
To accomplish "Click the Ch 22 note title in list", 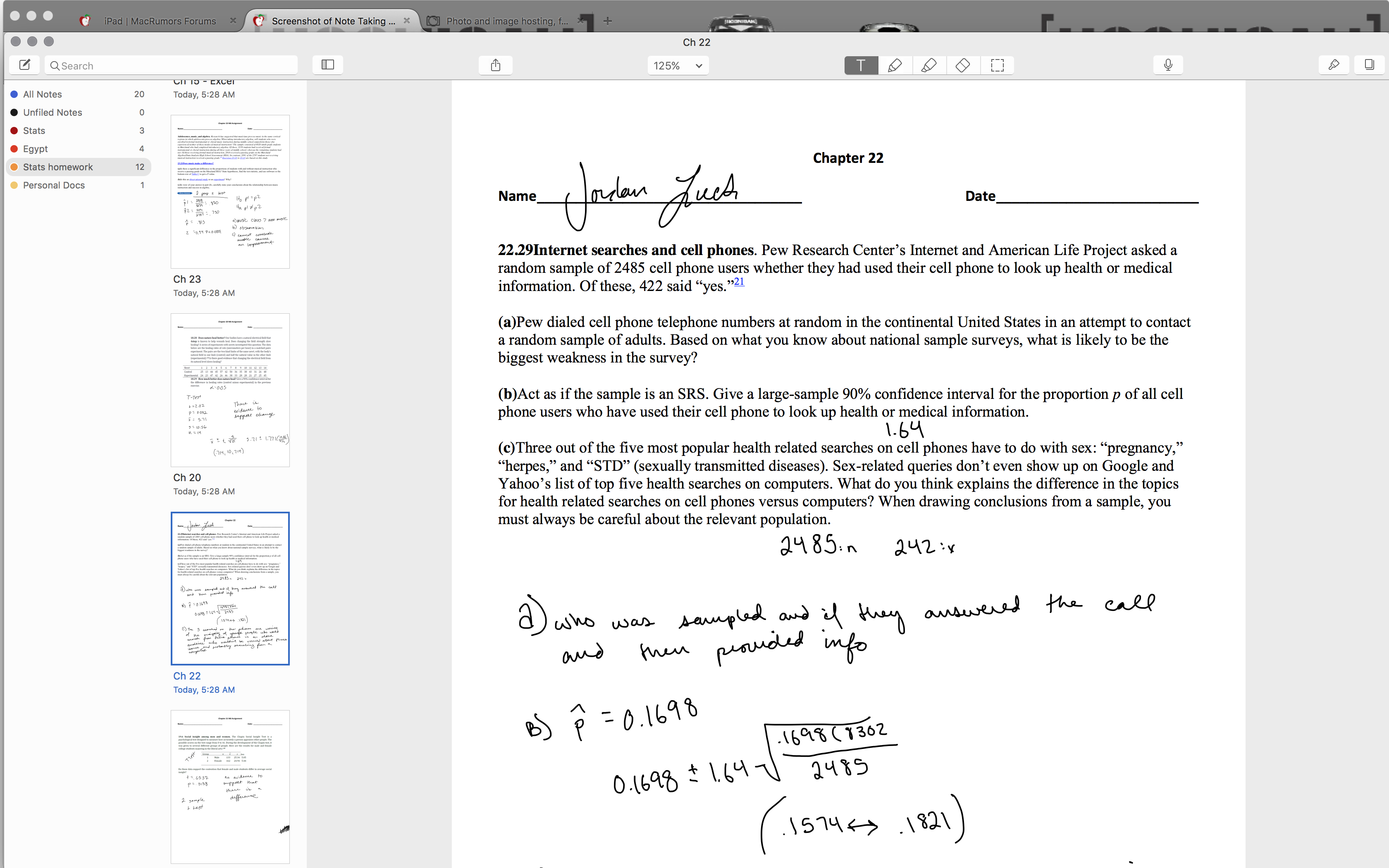I will coord(187,676).
